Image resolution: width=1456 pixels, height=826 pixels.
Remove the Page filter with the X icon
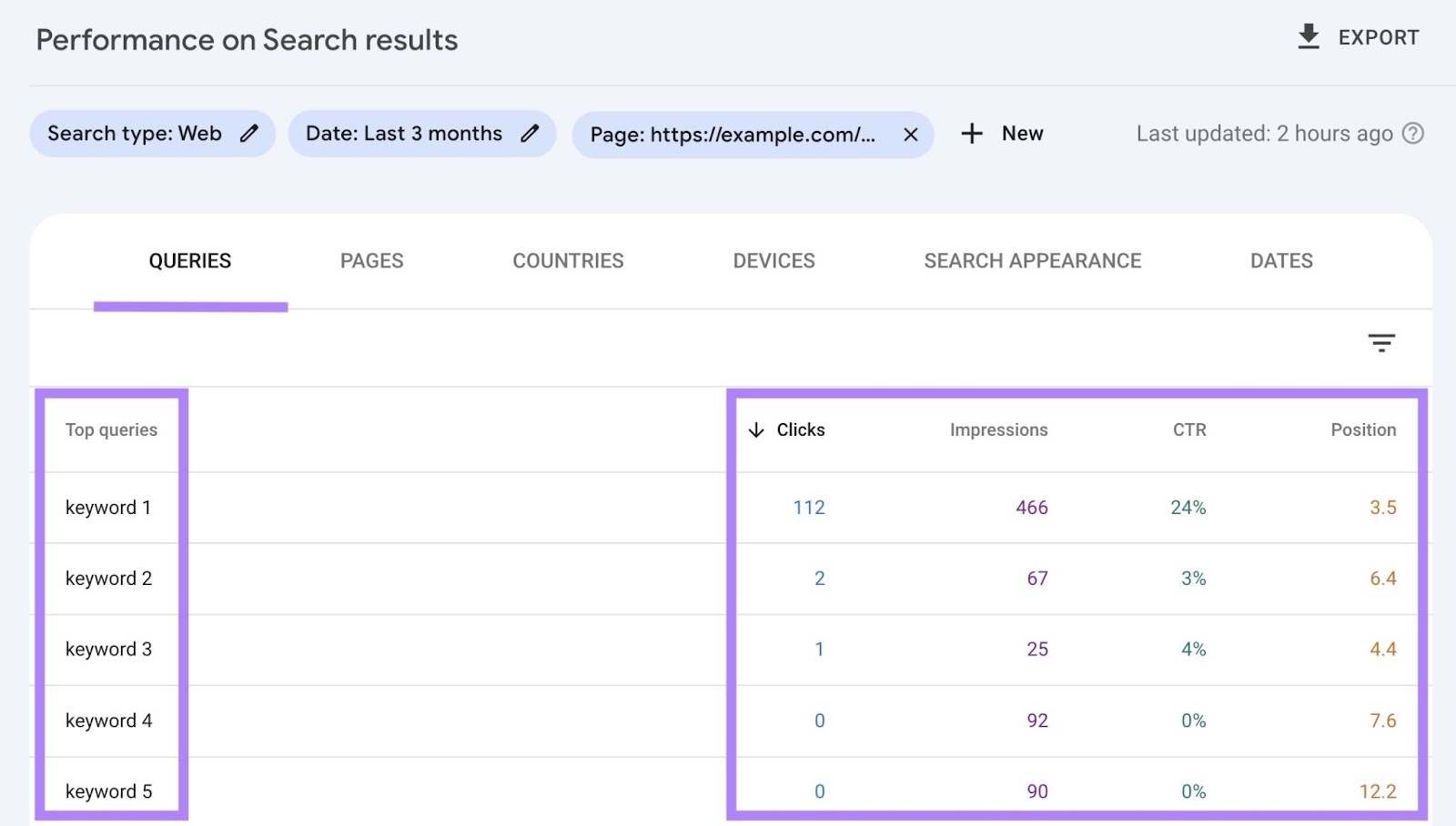coord(910,134)
